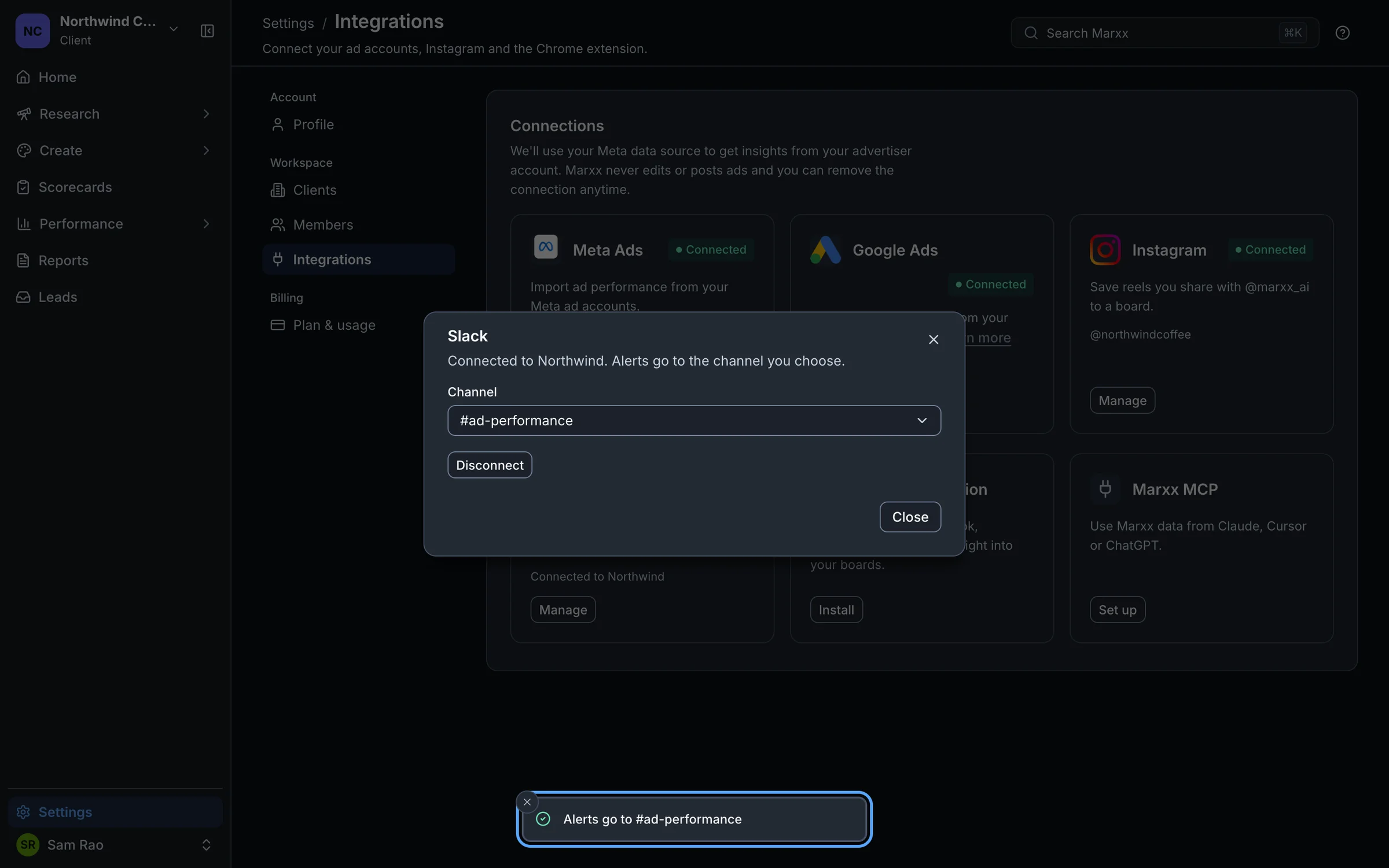The image size is (1389, 868).
Task: Focus the Search Marxx field
Action: tap(1164, 33)
